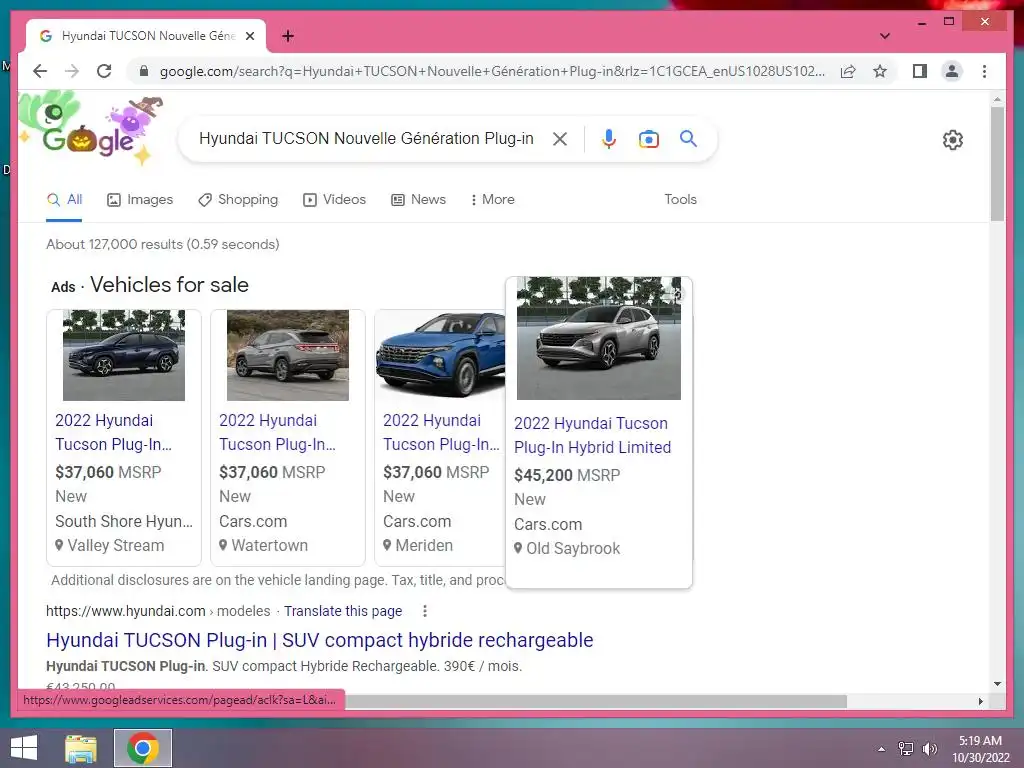Viewport: 1024px width, 768px height.
Task: Expand the tab search dropdown arrow
Action: [x=884, y=36]
